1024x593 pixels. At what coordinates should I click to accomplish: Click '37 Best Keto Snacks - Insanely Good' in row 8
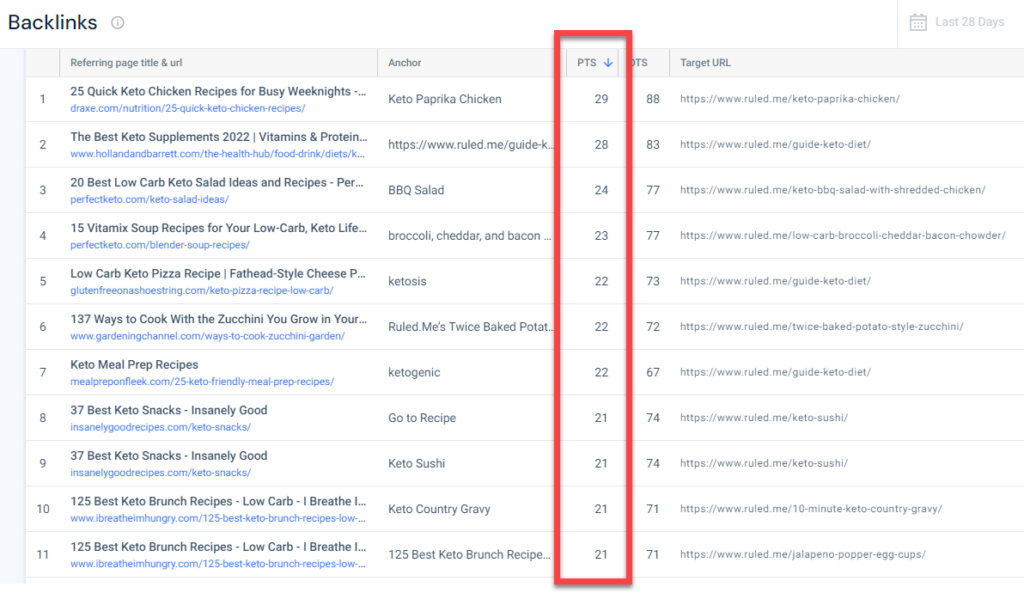(x=167, y=410)
